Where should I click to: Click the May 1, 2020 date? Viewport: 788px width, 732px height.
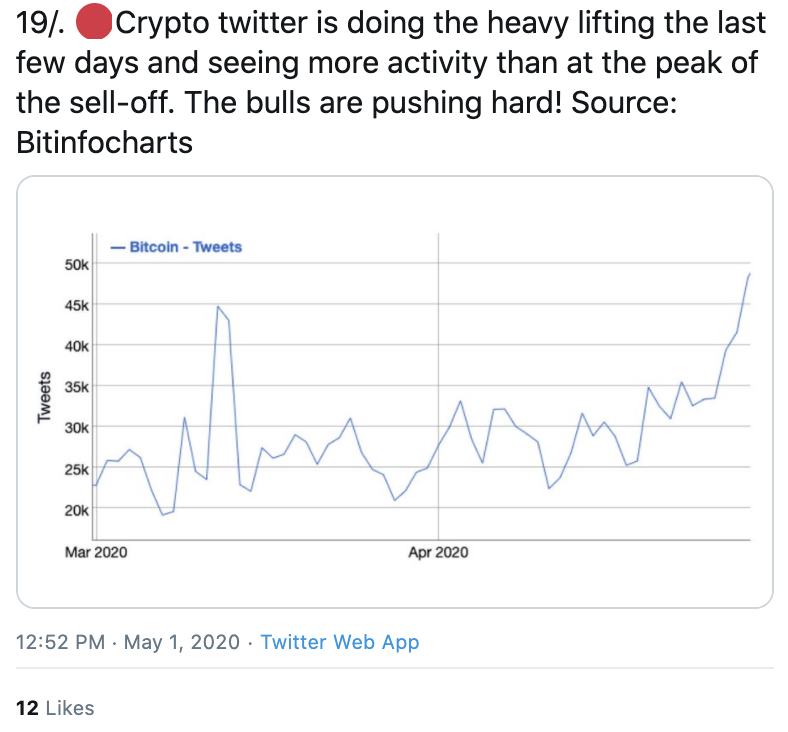(182, 642)
